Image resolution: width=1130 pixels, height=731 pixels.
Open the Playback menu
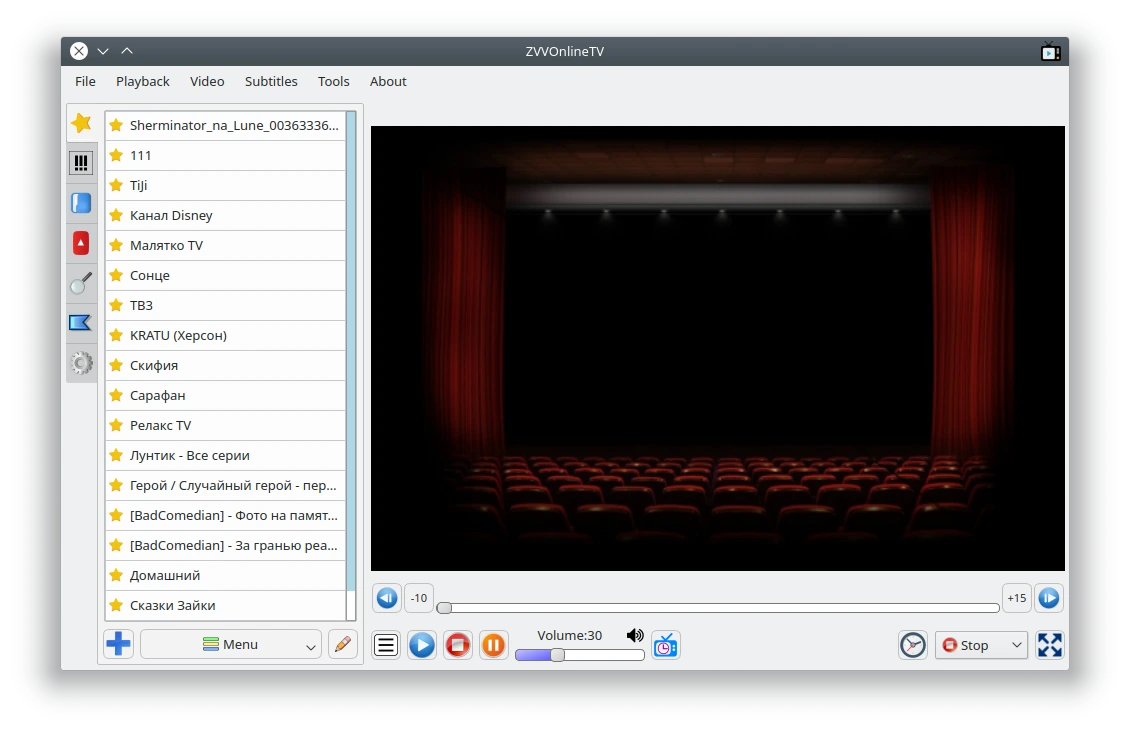click(x=143, y=81)
